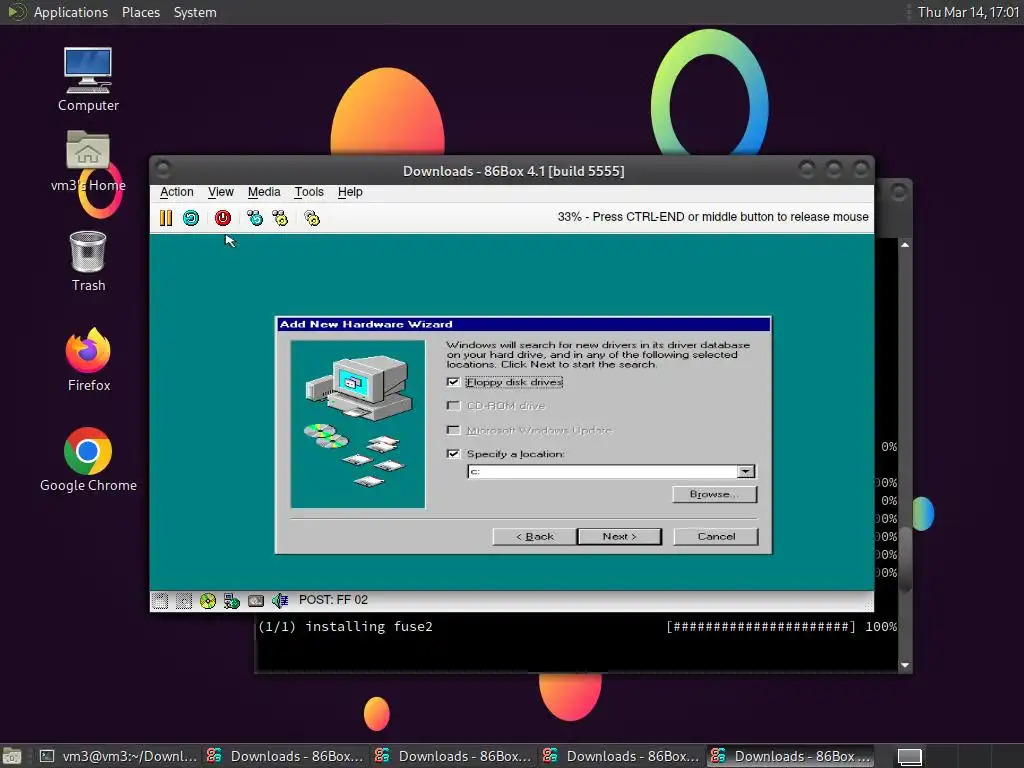Send Ctrl+Alt+Esc using the yellow keys icon
The width and height of the screenshot is (1024, 768).
280,218
